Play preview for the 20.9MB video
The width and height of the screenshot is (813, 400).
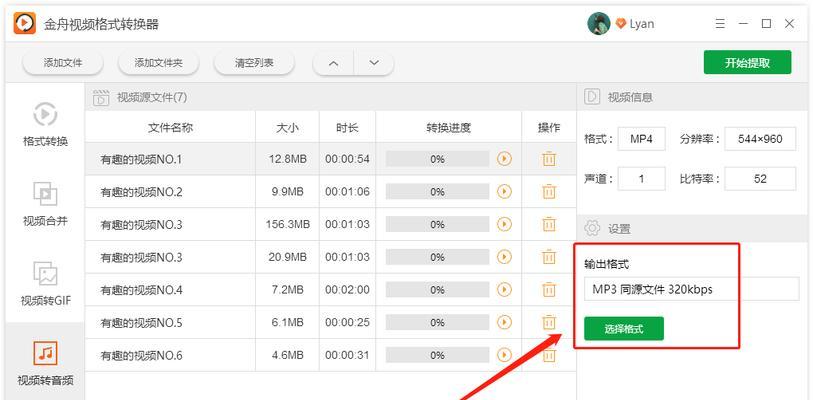coord(504,257)
